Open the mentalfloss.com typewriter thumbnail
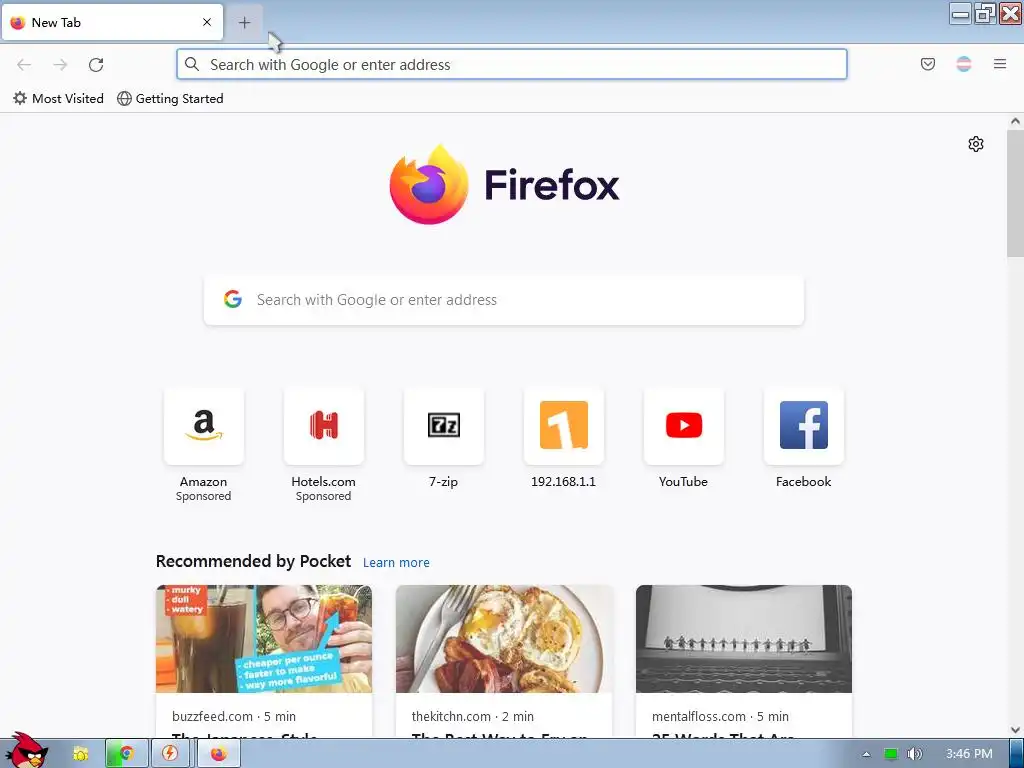The height and width of the screenshot is (768, 1024). click(x=744, y=639)
